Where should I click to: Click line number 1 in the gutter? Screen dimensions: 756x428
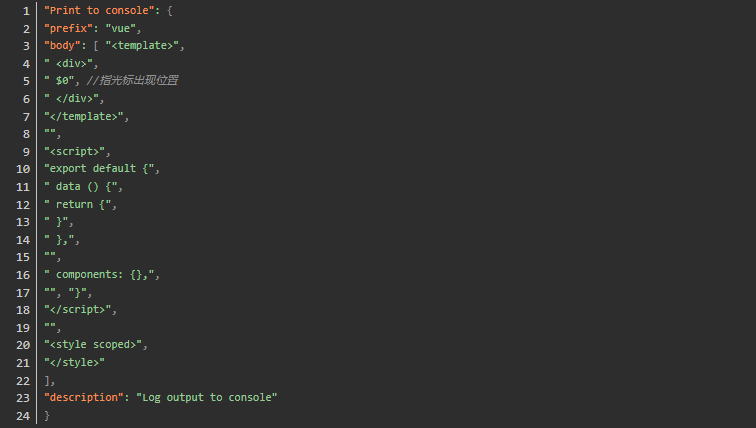(25, 10)
